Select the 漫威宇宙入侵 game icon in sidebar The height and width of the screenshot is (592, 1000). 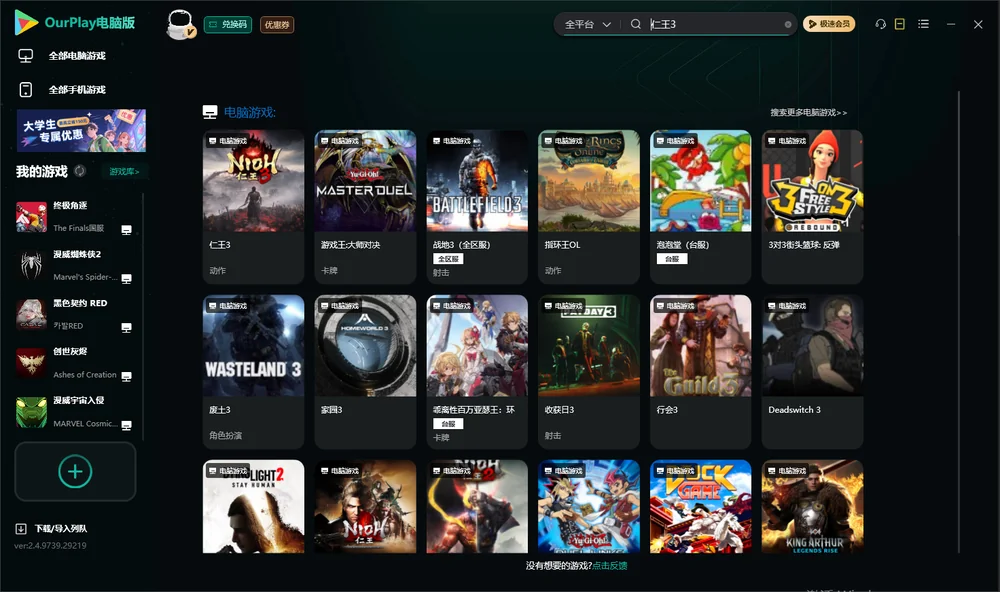[x=31, y=412]
